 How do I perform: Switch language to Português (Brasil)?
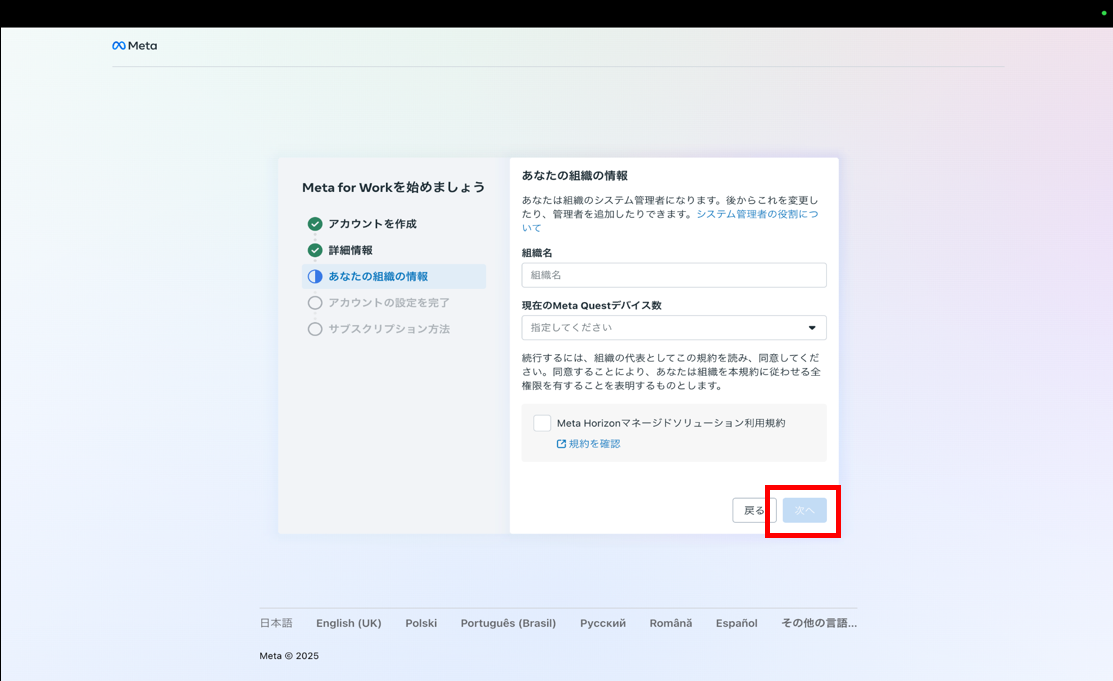tap(508, 623)
